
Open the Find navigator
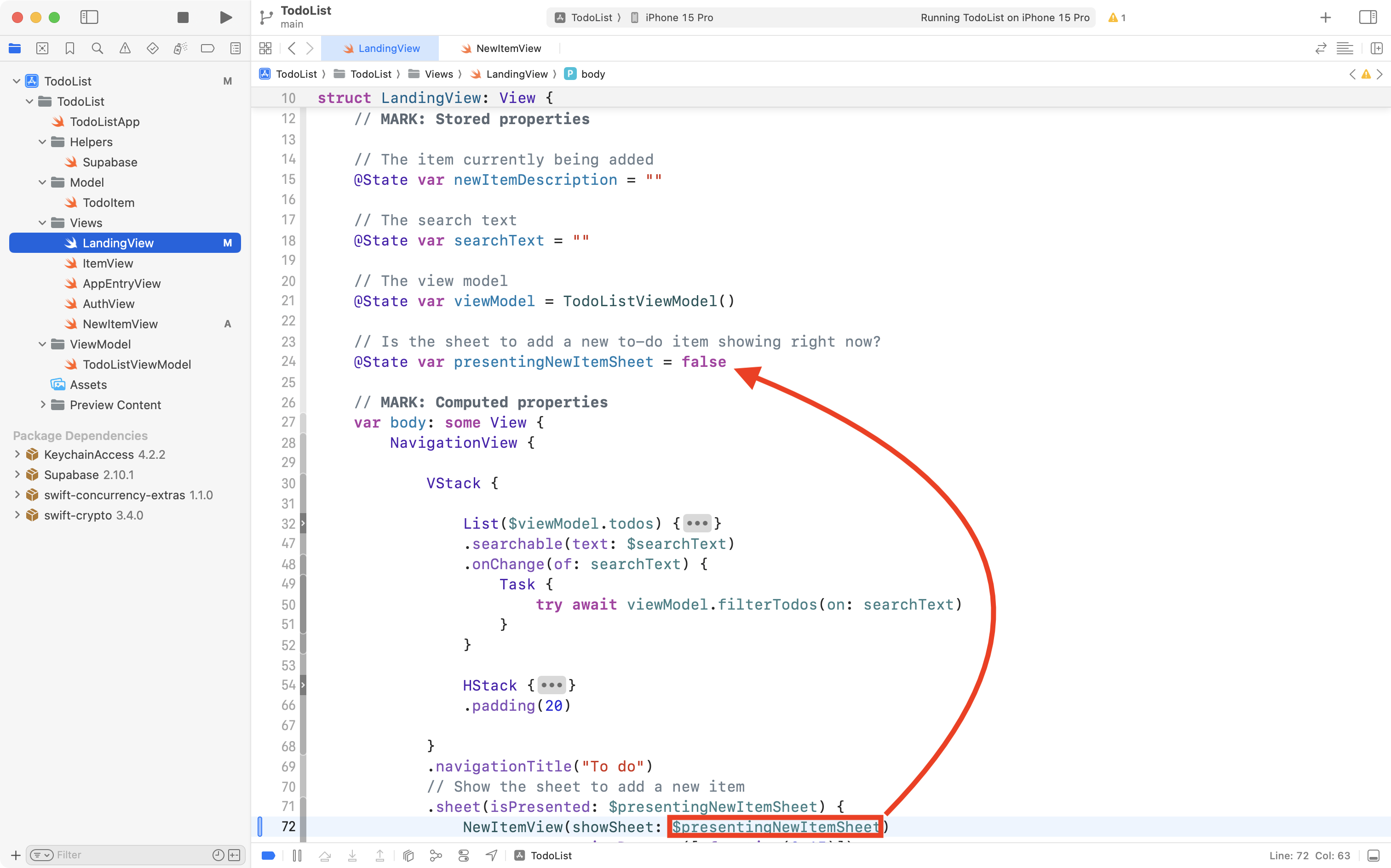(x=98, y=48)
